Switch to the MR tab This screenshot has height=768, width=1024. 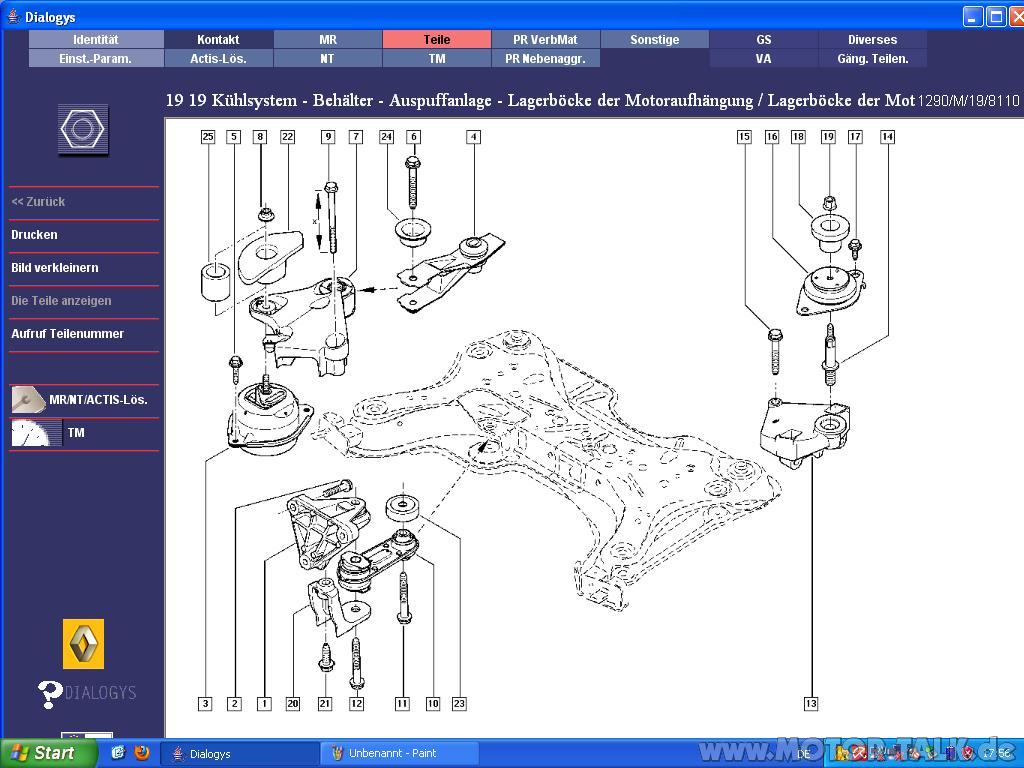328,39
